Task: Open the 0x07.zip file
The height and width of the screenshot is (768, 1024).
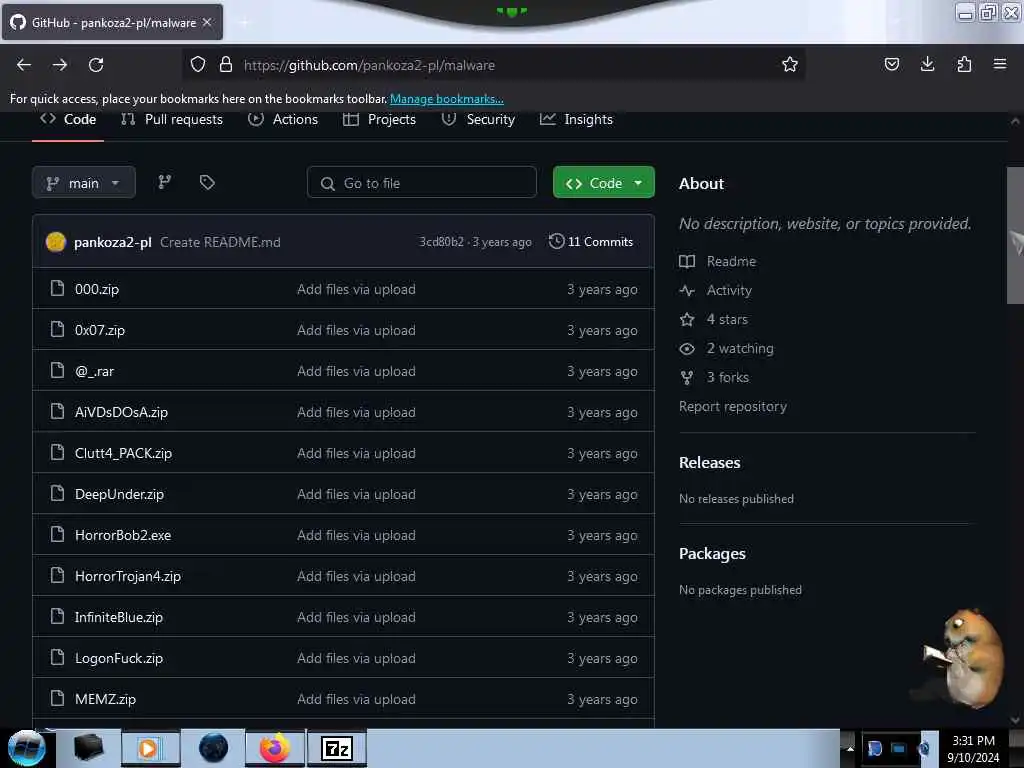Action: [x=100, y=330]
